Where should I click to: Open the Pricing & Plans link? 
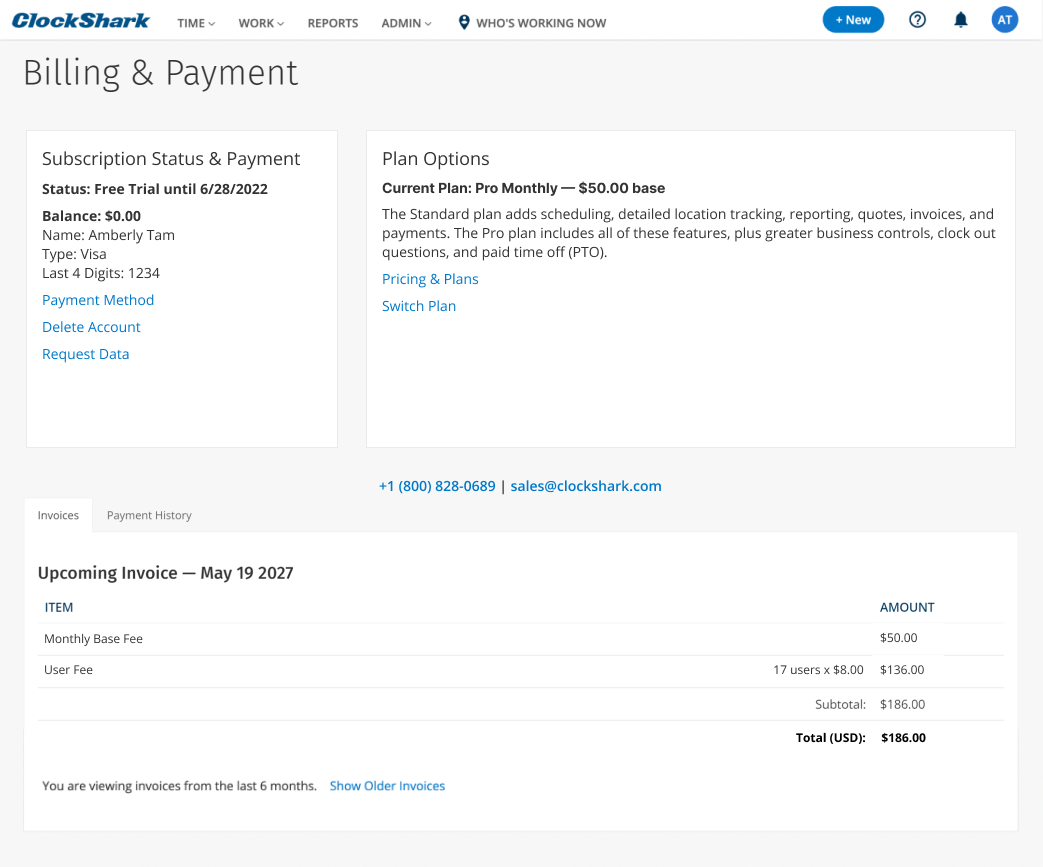(x=430, y=279)
